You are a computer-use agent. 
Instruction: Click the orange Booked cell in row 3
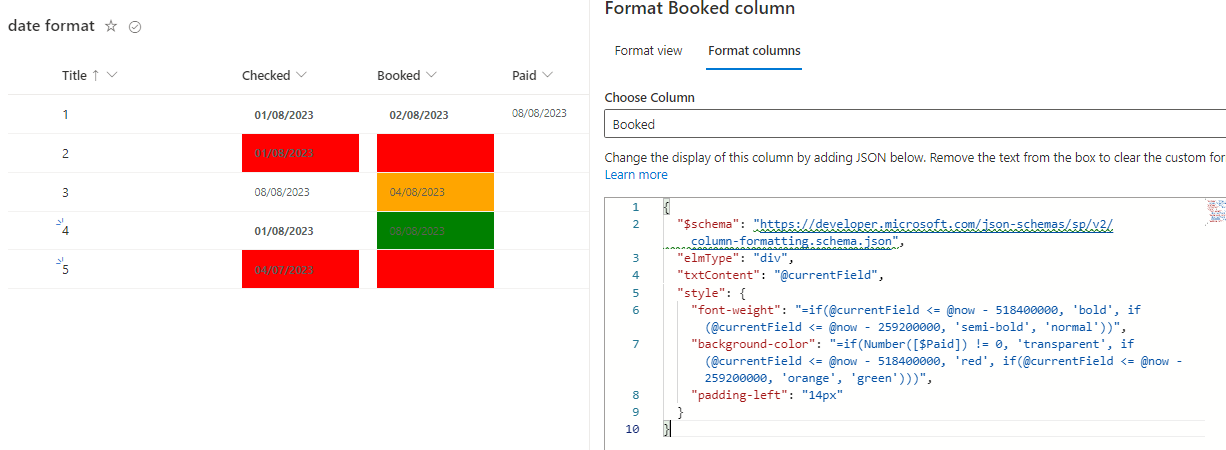point(435,192)
